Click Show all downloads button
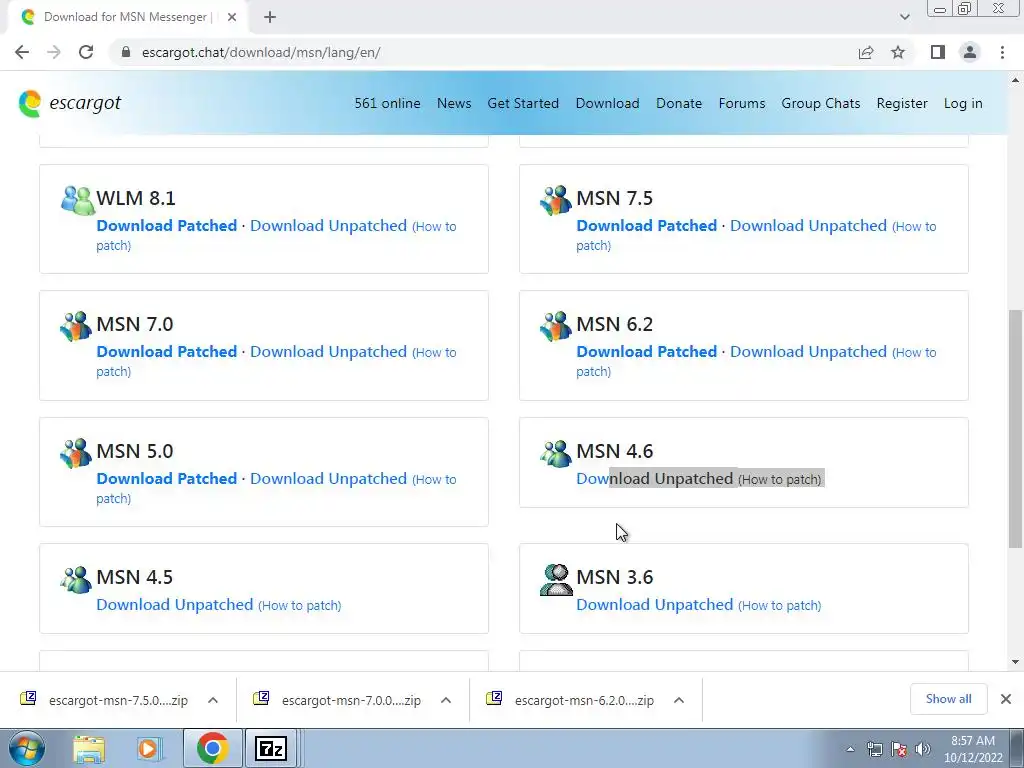1024x768 pixels. click(948, 699)
